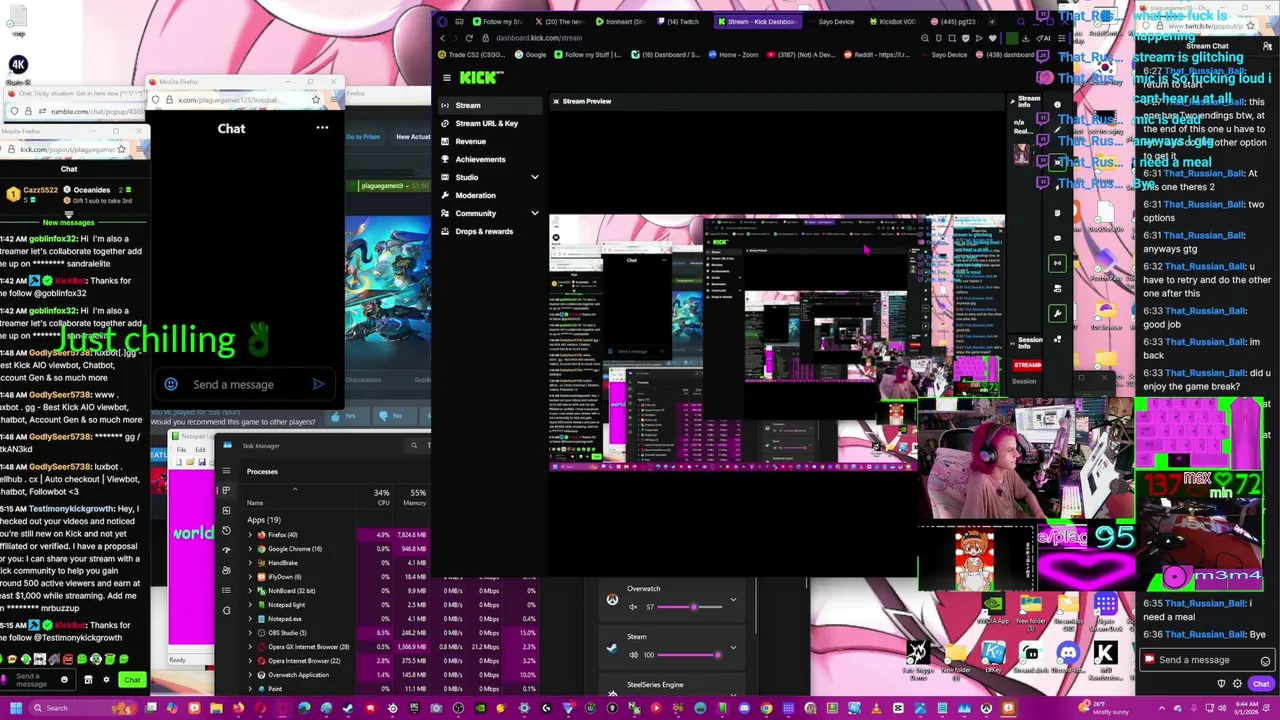The image size is (1280, 720).
Task: Expand Firefox (40) process group
Action: (250, 535)
